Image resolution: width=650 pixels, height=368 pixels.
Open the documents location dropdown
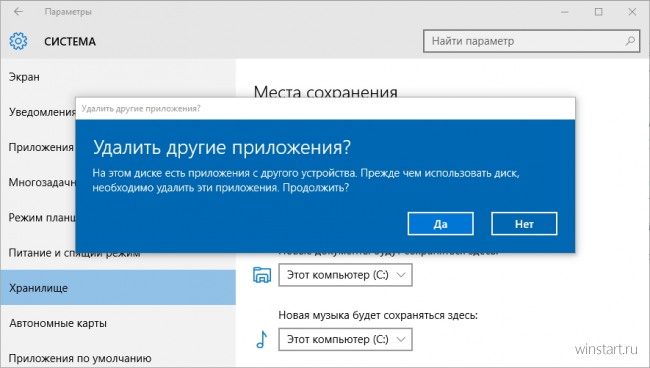345,275
